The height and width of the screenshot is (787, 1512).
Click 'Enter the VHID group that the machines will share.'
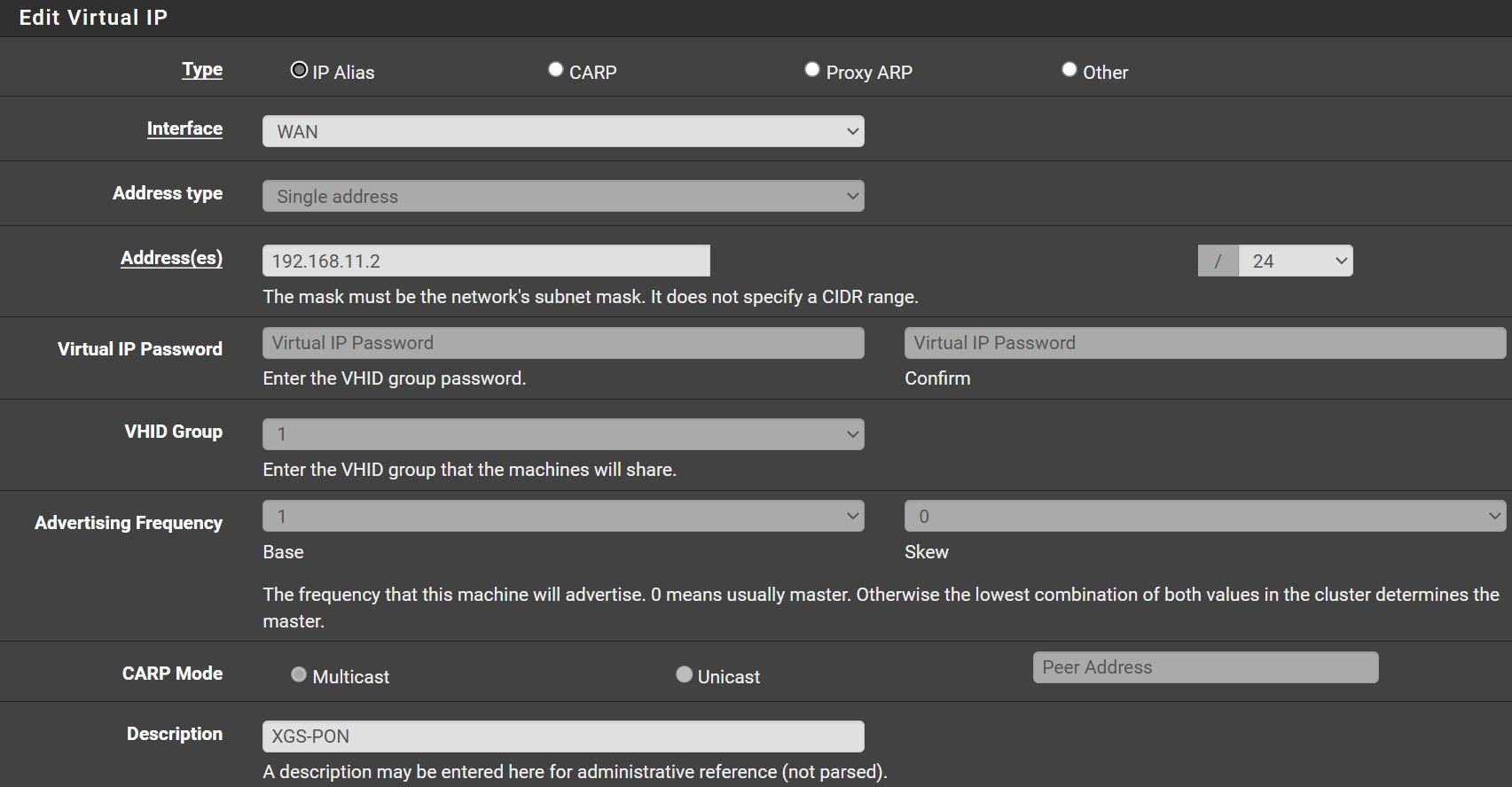[x=470, y=470]
